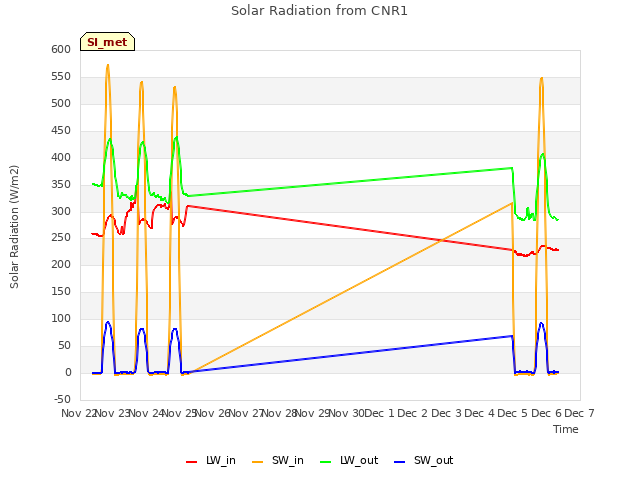Click the y-axis tick label 600
Viewport: 640px width, 480px height.
tap(61, 49)
